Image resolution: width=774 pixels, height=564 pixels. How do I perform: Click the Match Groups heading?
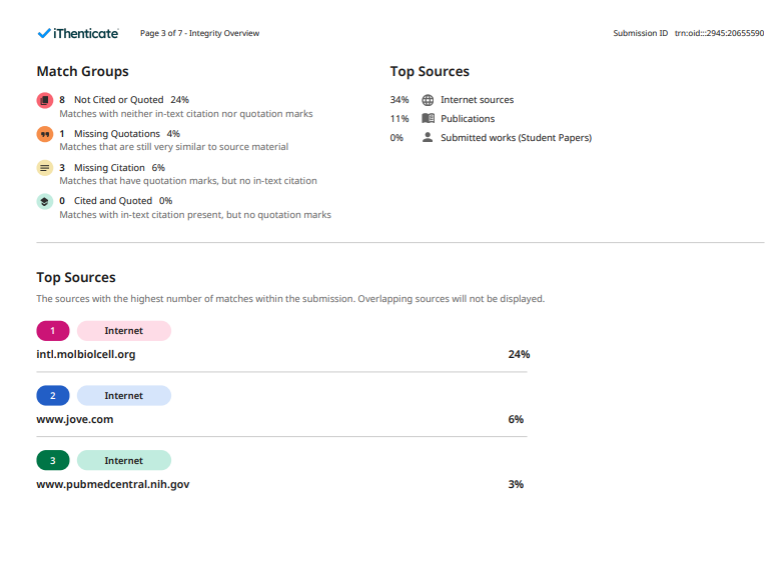pos(82,72)
